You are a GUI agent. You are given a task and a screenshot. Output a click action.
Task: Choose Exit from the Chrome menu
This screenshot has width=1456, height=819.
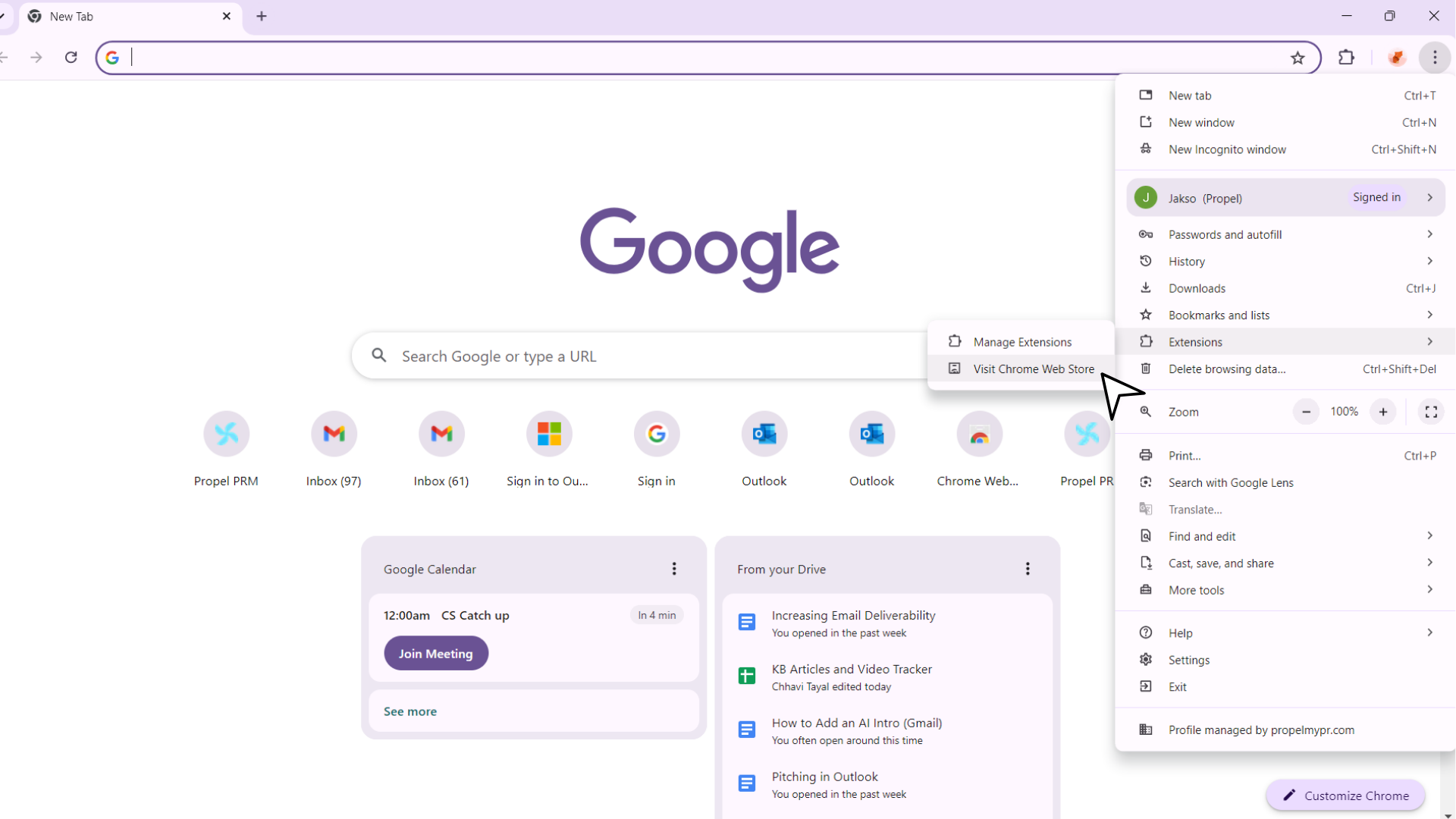coord(1285,687)
